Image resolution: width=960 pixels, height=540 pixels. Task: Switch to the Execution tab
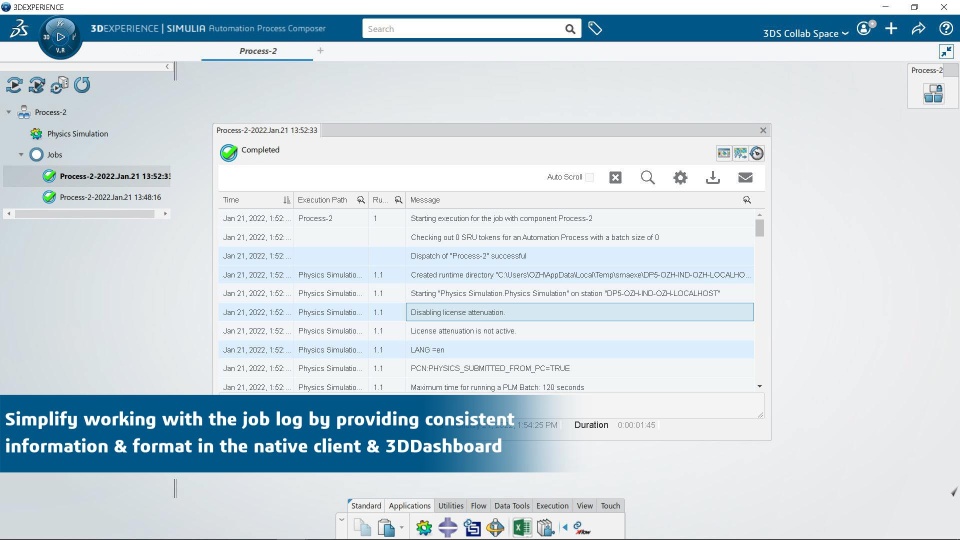click(x=552, y=506)
